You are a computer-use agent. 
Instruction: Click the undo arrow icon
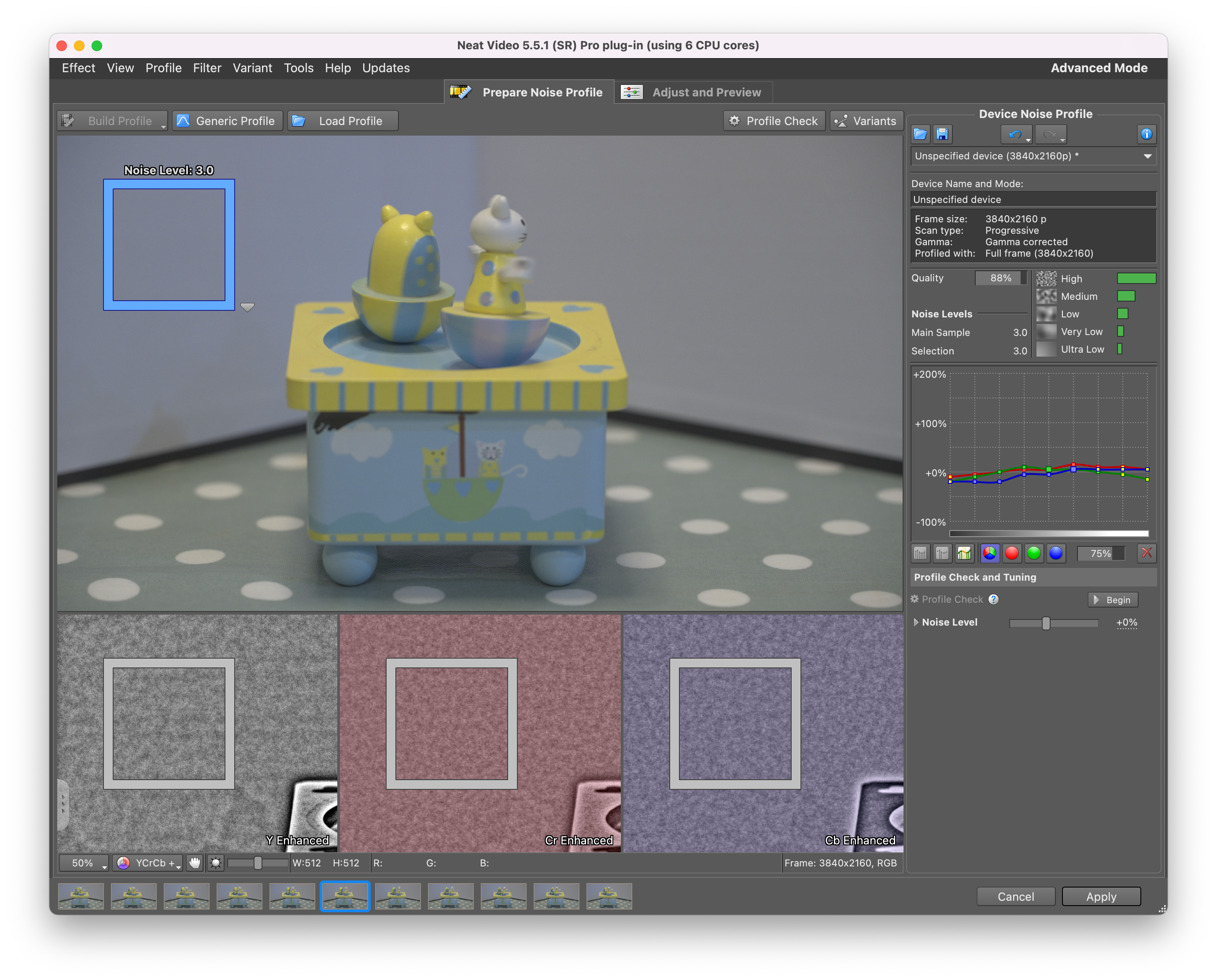coord(1014,134)
